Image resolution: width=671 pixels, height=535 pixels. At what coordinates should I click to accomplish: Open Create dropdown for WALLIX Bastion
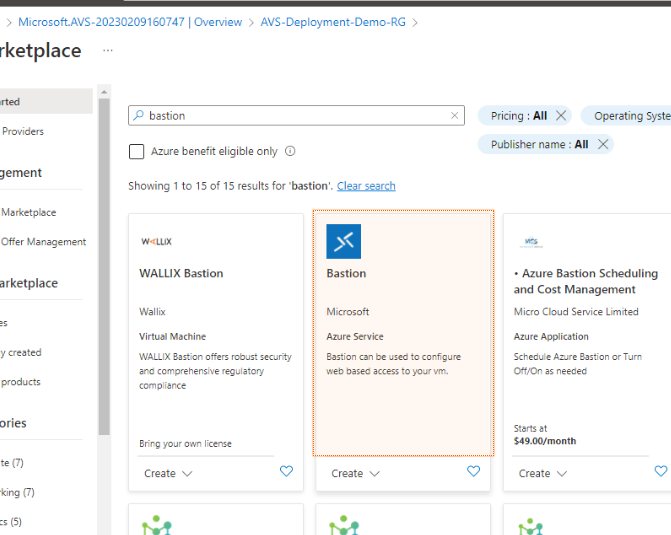(x=166, y=473)
